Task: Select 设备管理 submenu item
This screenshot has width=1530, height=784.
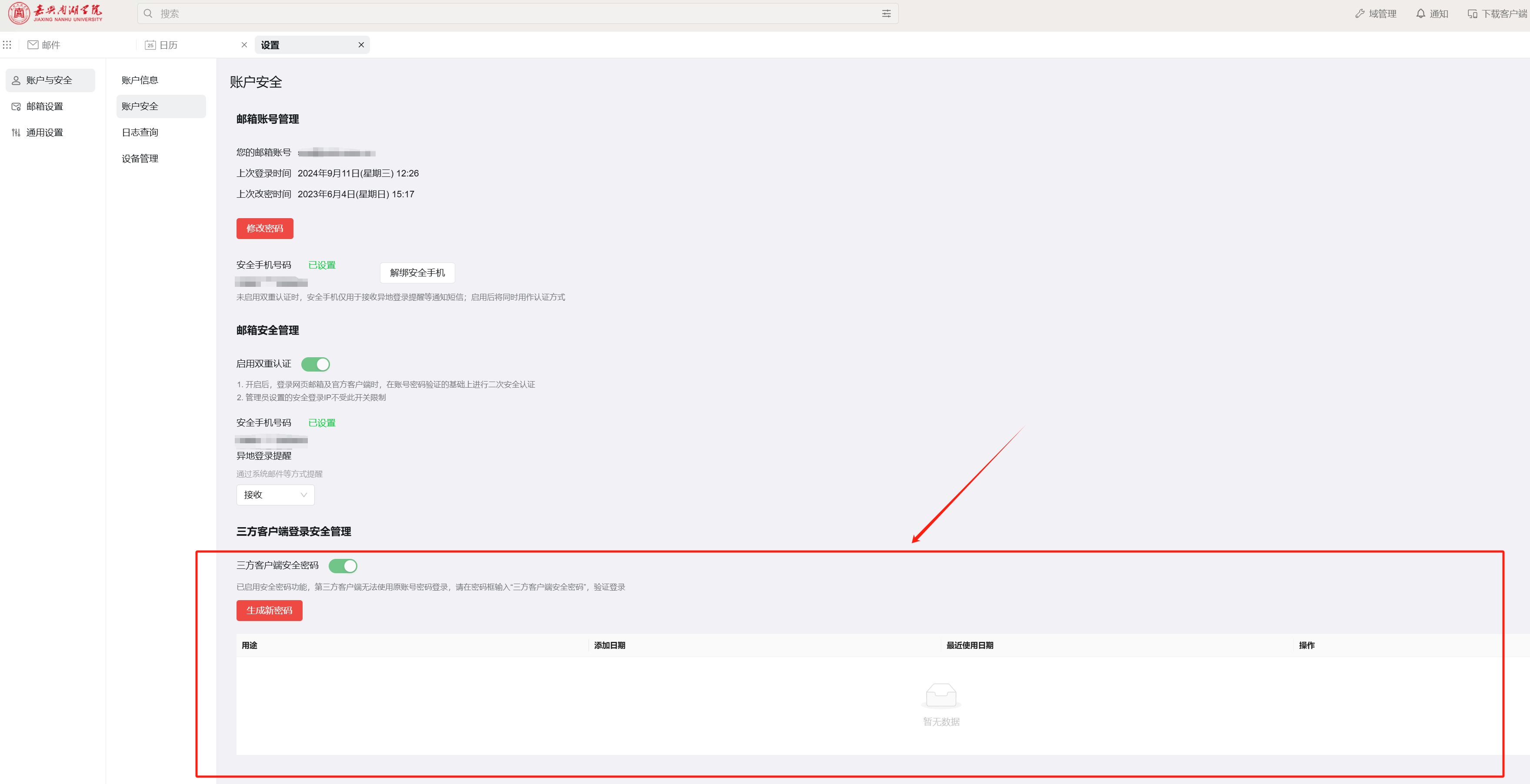Action: tap(140, 159)
